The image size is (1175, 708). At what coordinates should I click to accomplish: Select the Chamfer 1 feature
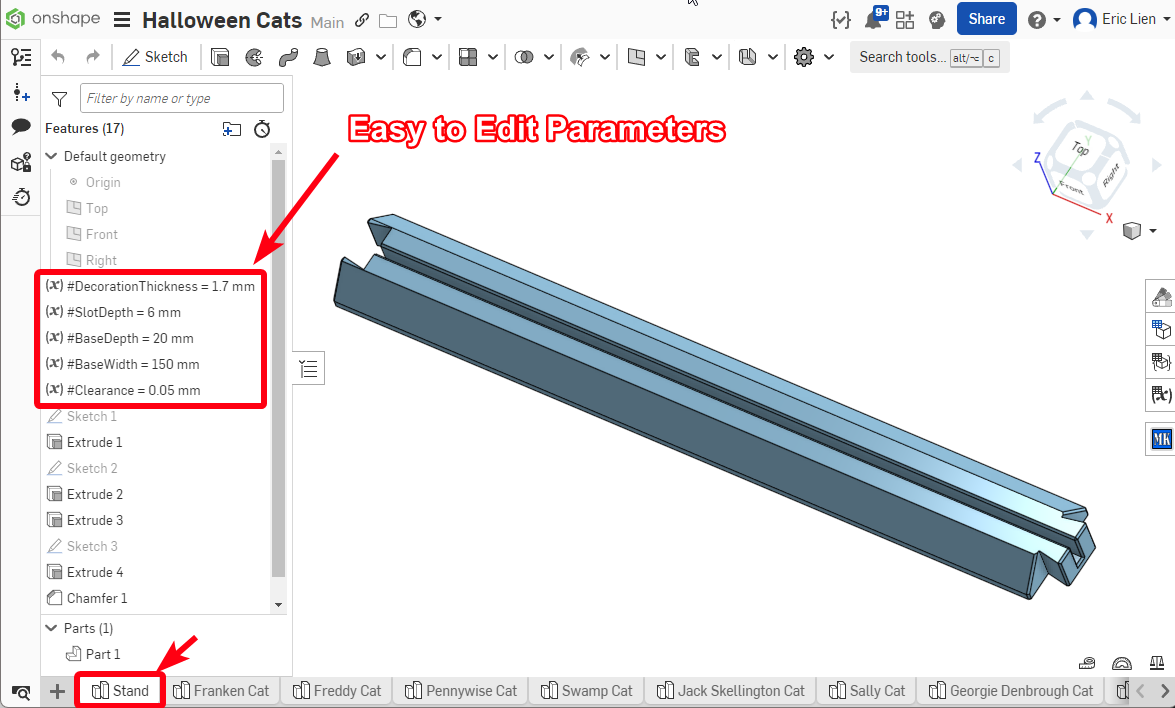[87, 598]
